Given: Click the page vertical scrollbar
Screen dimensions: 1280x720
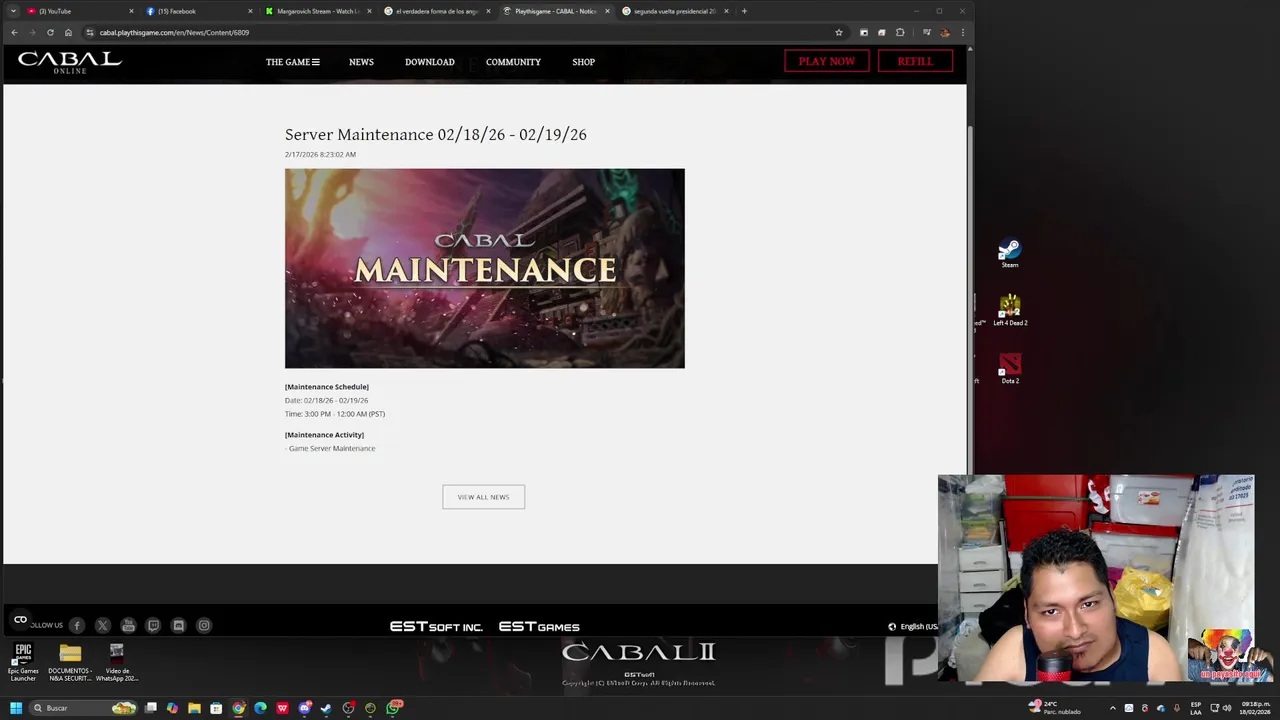Looking at the screenshot, I should [970, 300].
